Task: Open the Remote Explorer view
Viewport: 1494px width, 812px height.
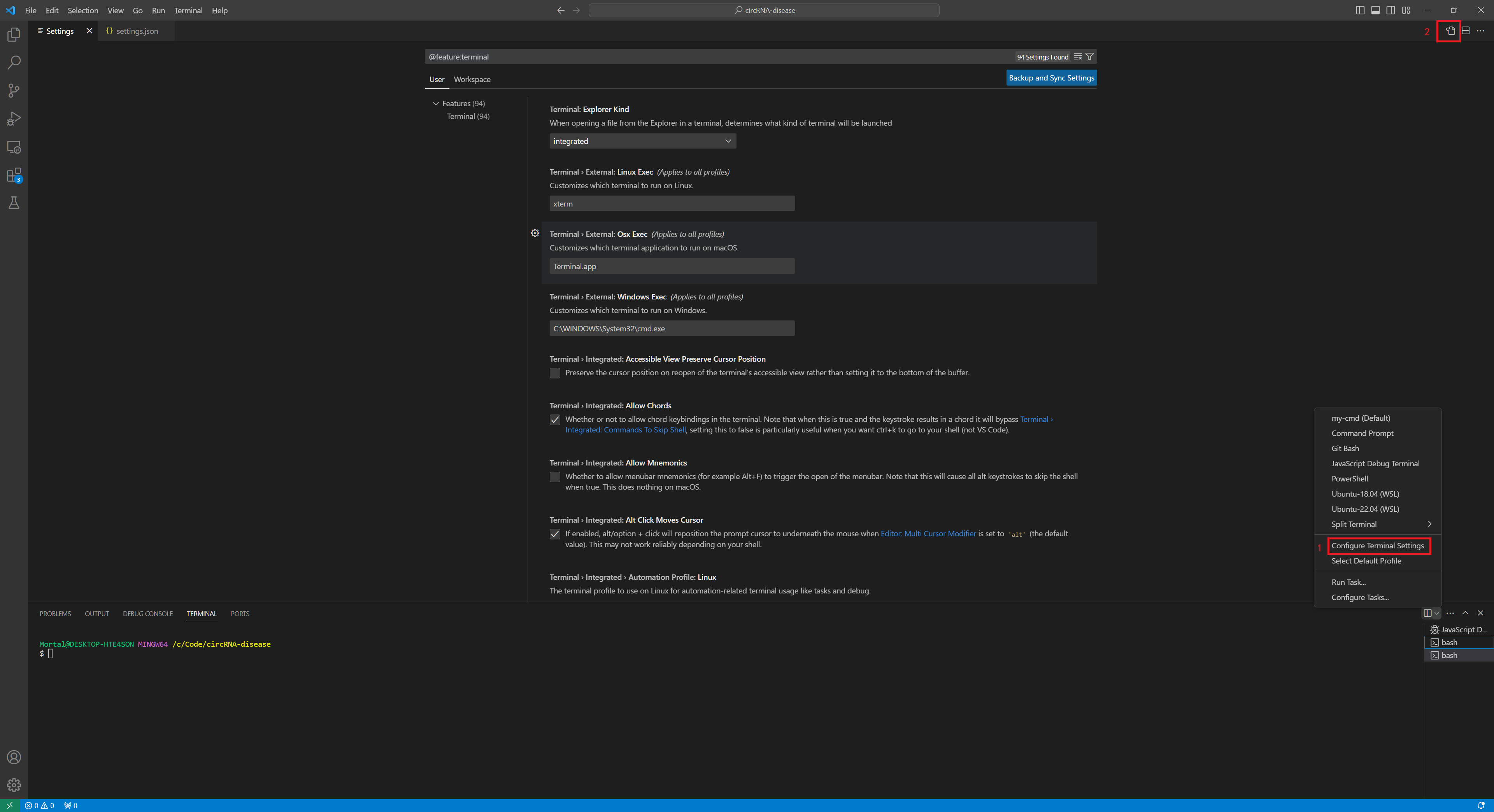Action: click(13, 147)
